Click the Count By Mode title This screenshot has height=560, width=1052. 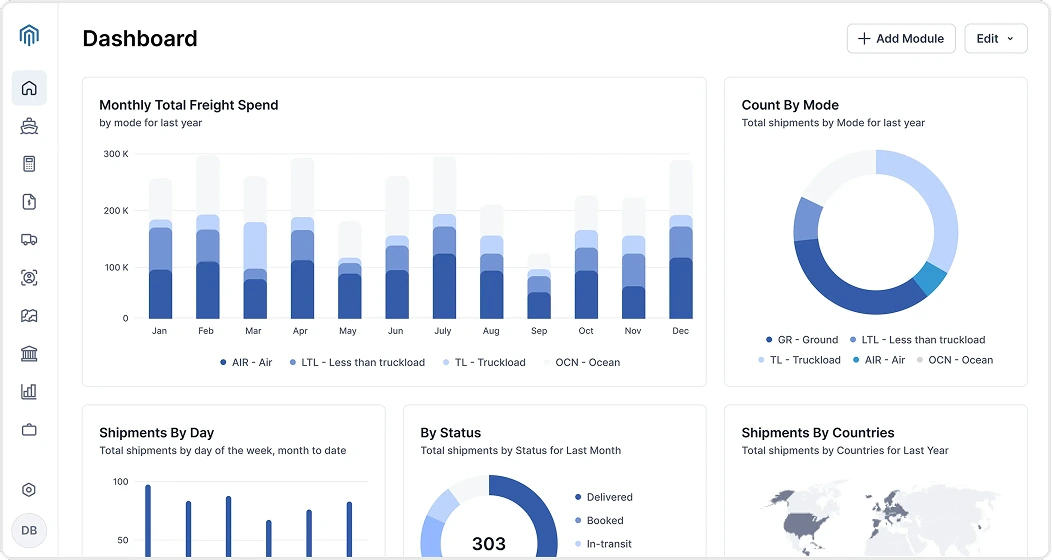(x=790, y=105)
